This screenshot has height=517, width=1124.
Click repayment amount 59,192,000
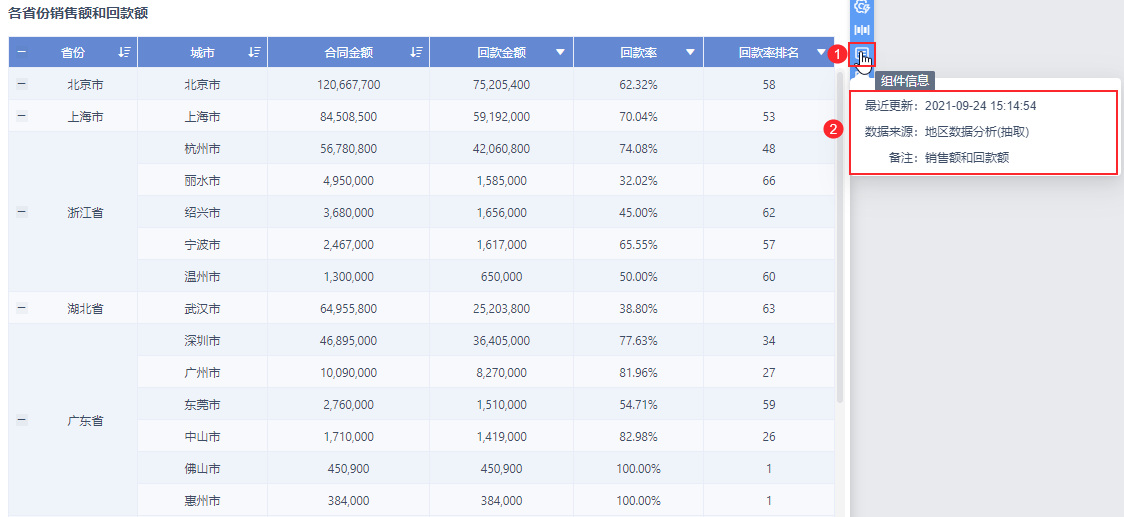[x=502, y=116]
